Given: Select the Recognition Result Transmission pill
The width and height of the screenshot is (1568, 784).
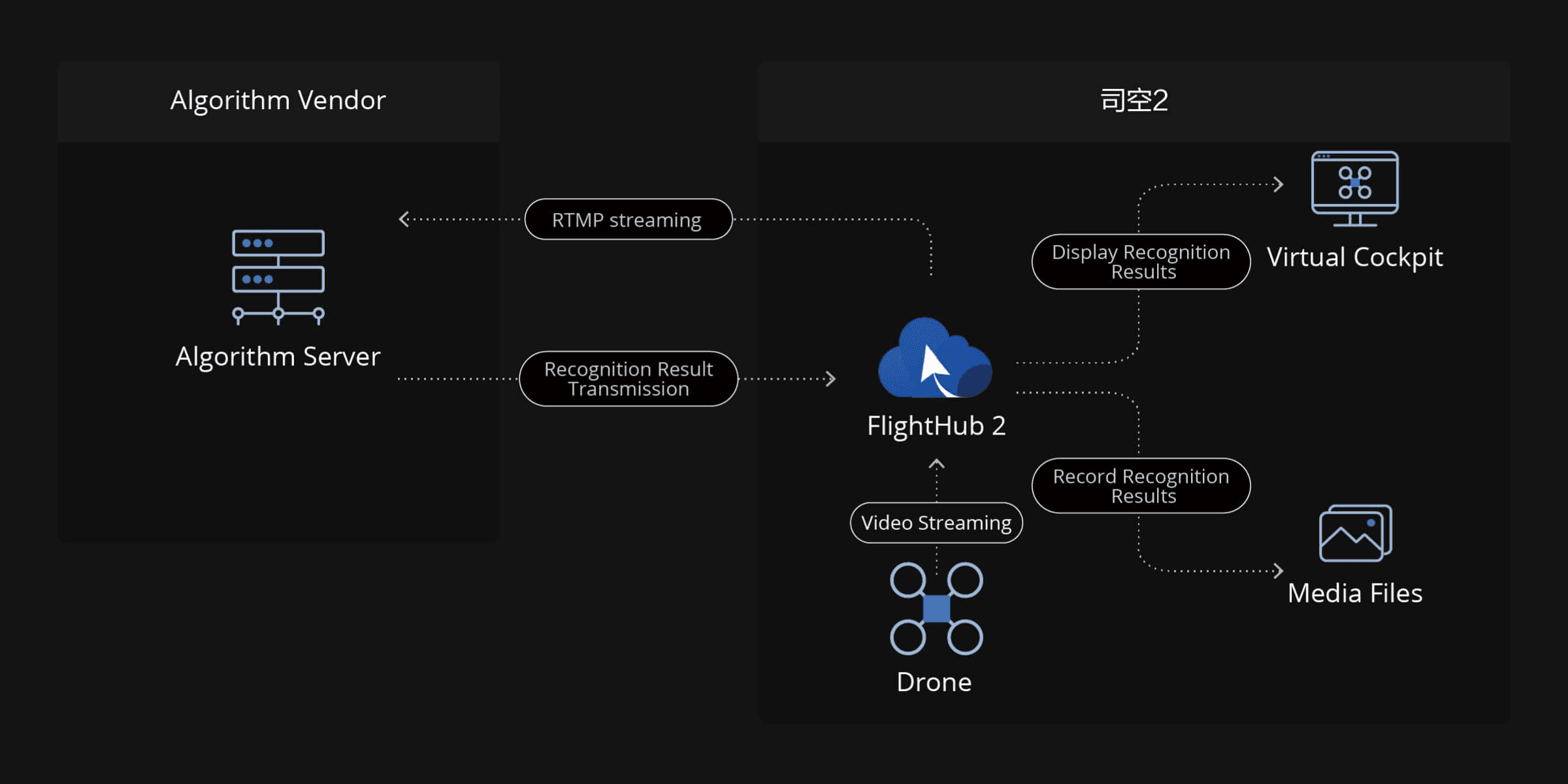Looking at the screenshot, I should [x=628, y=379].
